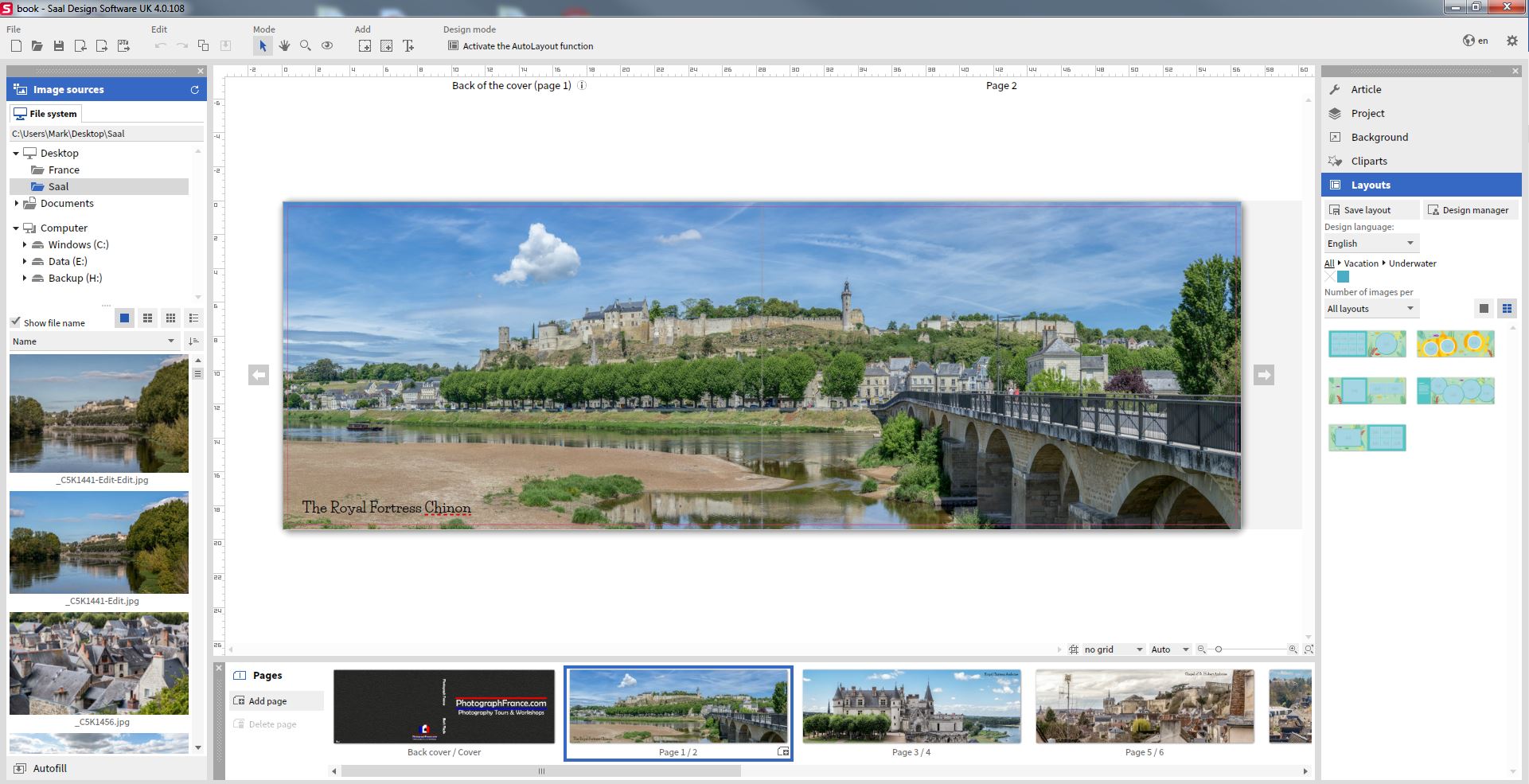
Task: Expand the Data (E:) drive
Action: click(x=25, y=262)
